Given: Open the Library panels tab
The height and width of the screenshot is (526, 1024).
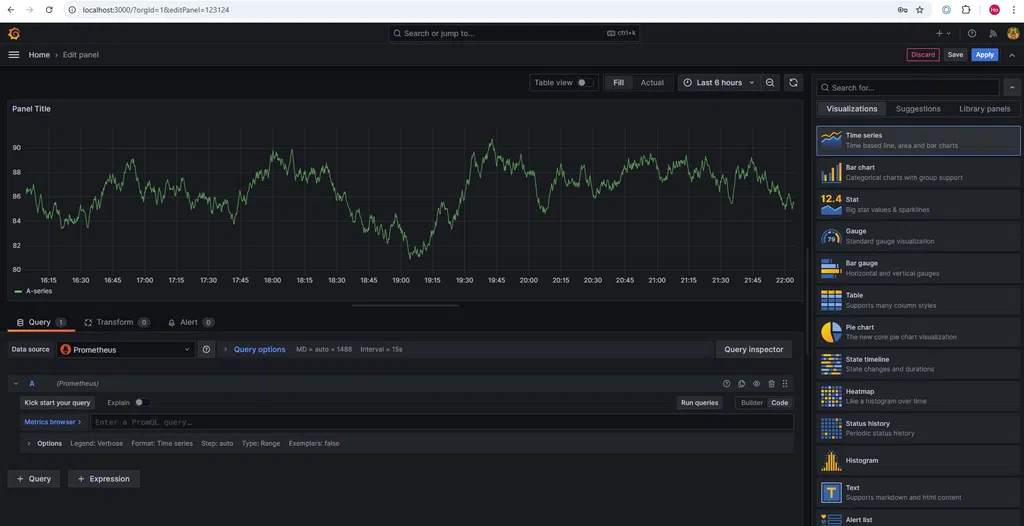Looking at the screenshot, I should (x=984, y=109).
